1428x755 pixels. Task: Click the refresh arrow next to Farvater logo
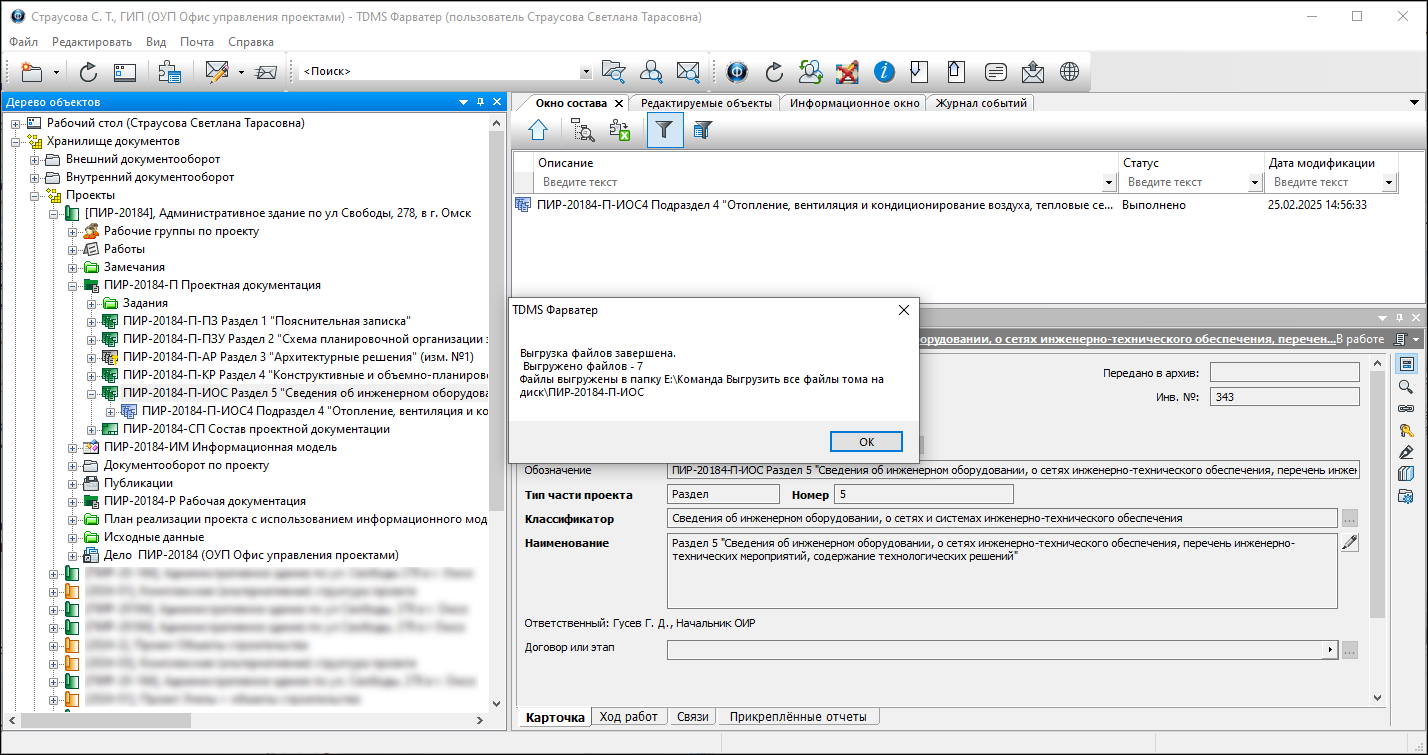pos(774,72)
